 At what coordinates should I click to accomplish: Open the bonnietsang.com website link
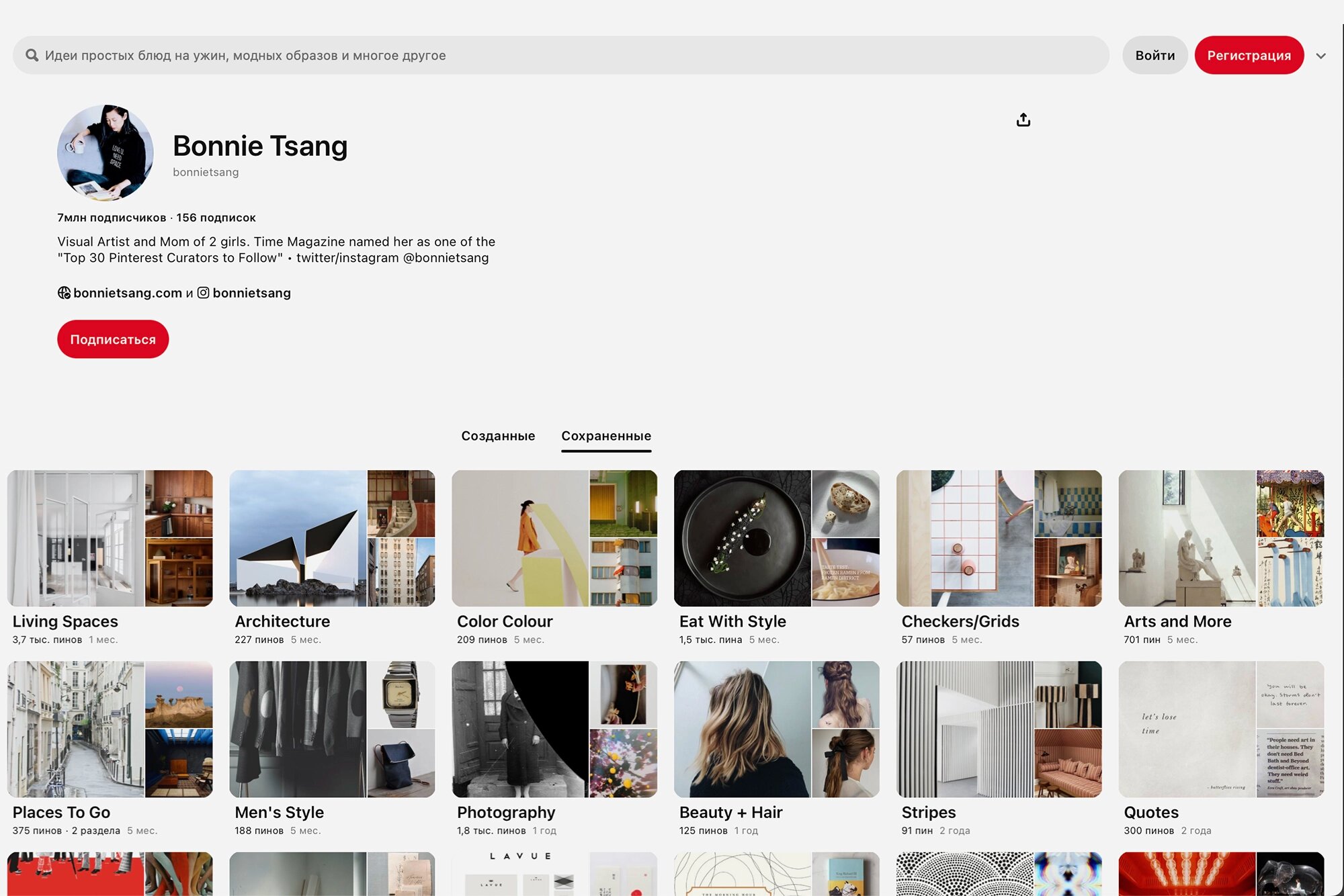click(x=128, y=293)
